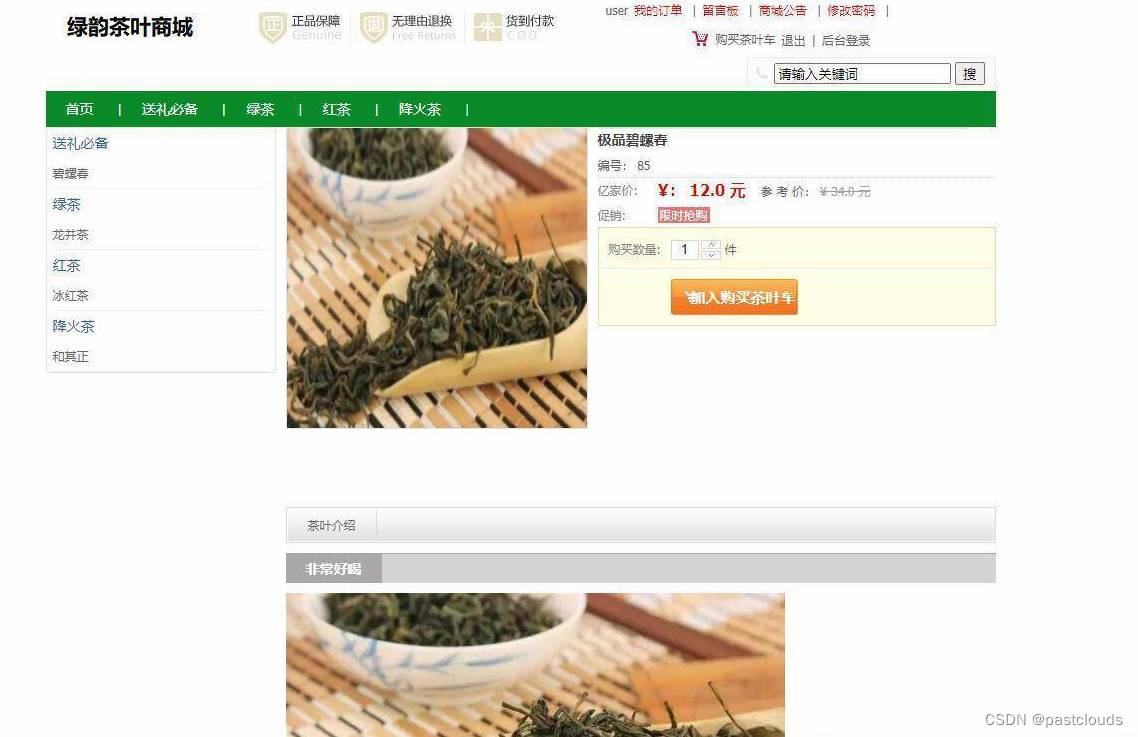Click the main tea product image
Screen dimensions: 1138x737
[x=436, y=278]
